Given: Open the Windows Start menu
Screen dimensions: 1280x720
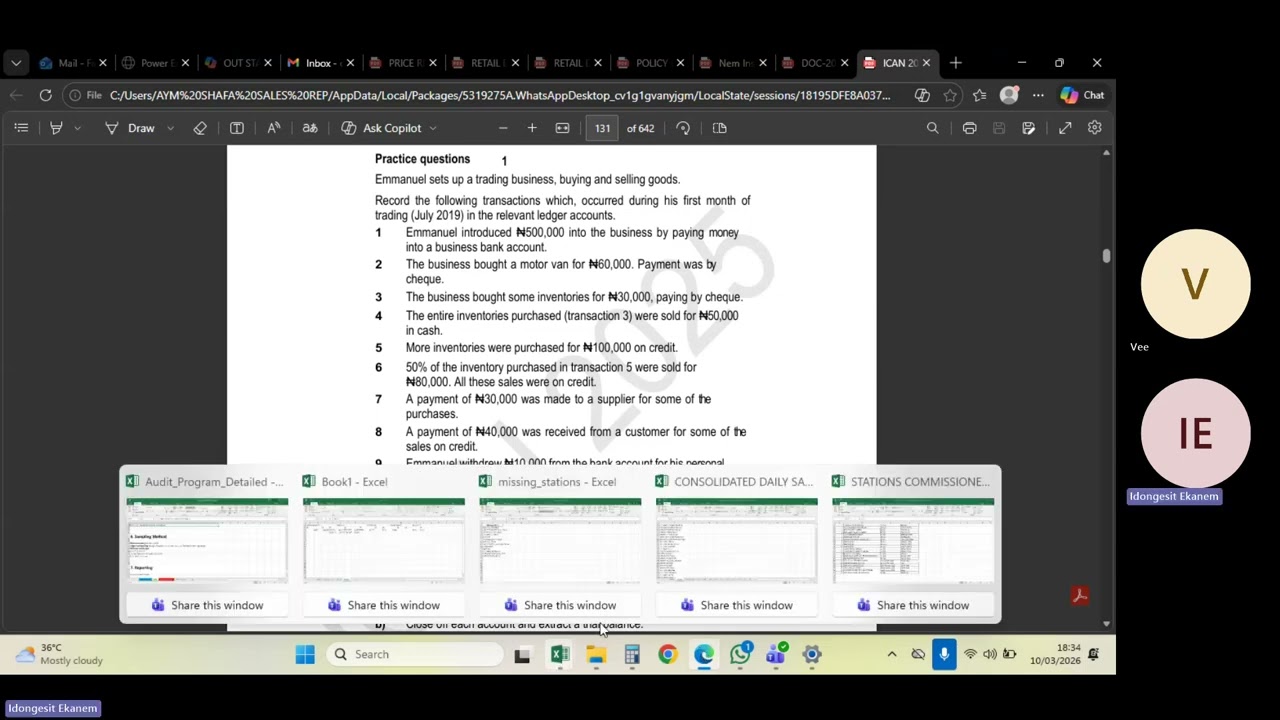Looking at the screenshot, I should pyautogui.click(x=305, y=655).
